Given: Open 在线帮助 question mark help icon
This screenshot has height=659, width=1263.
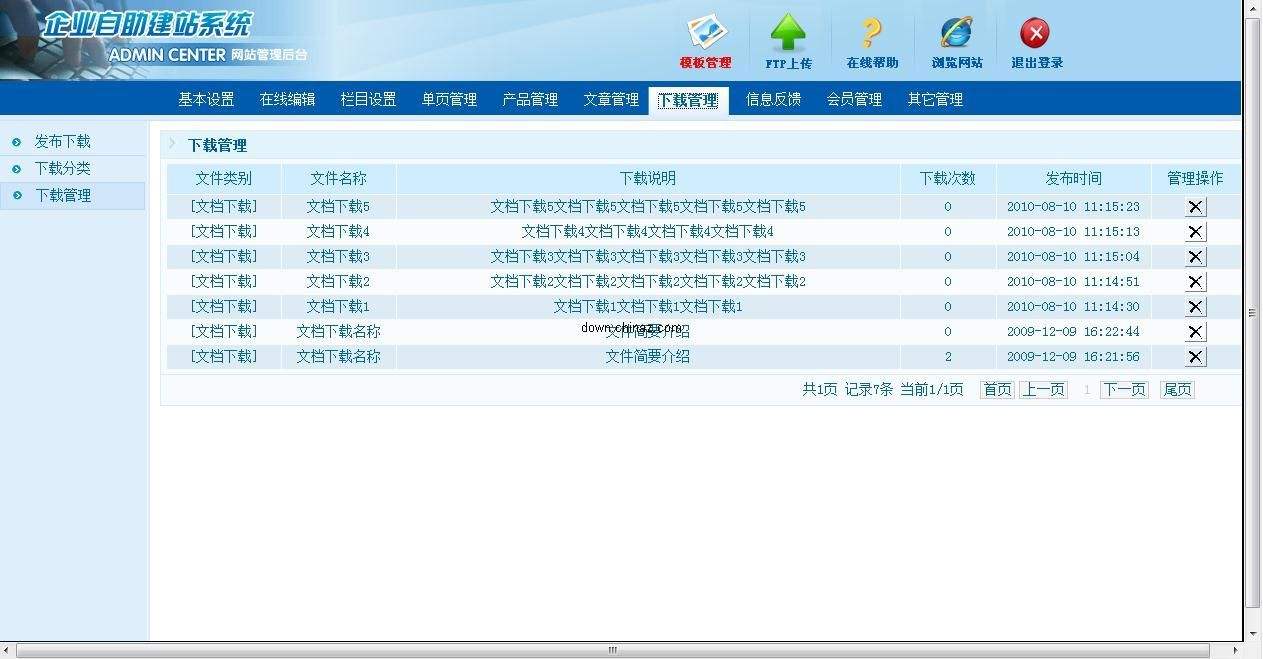Looking at the screenshot, I should coord(872,33).
